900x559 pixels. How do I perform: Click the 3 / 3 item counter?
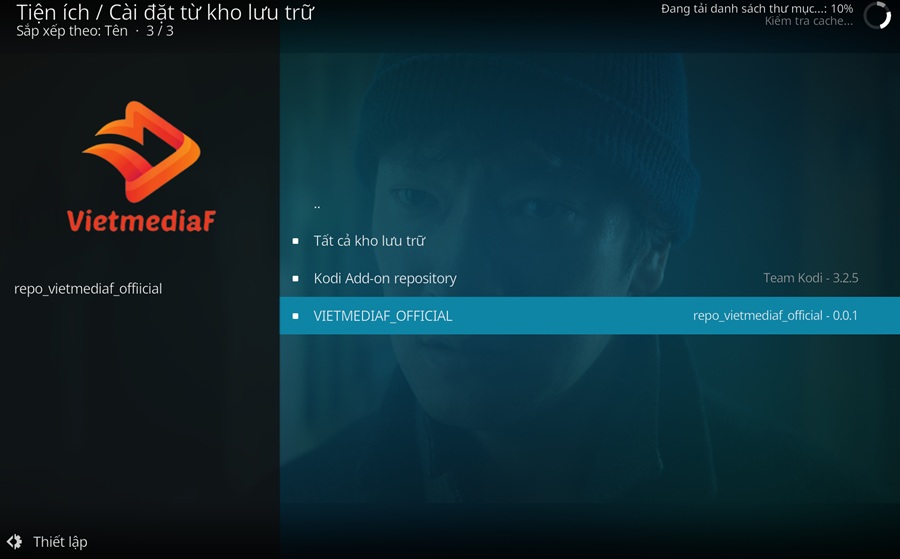click(x=160, y=31)
